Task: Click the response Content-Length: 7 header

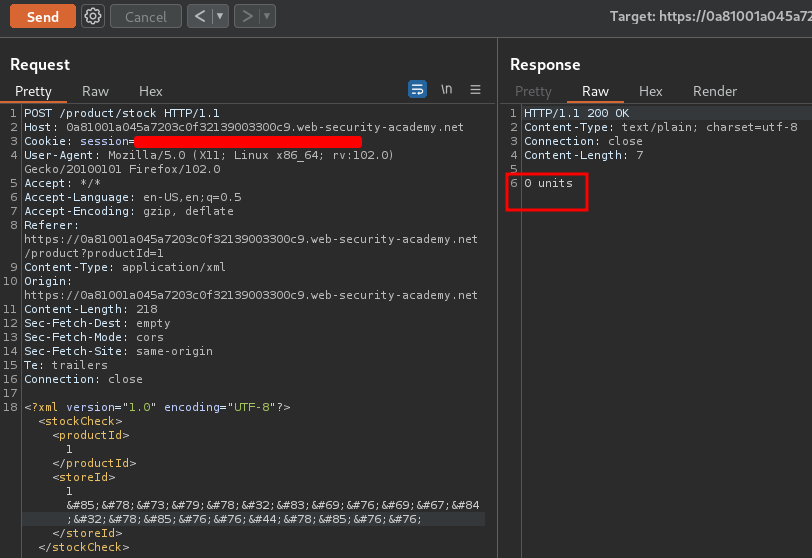Action: coord(584,155)
